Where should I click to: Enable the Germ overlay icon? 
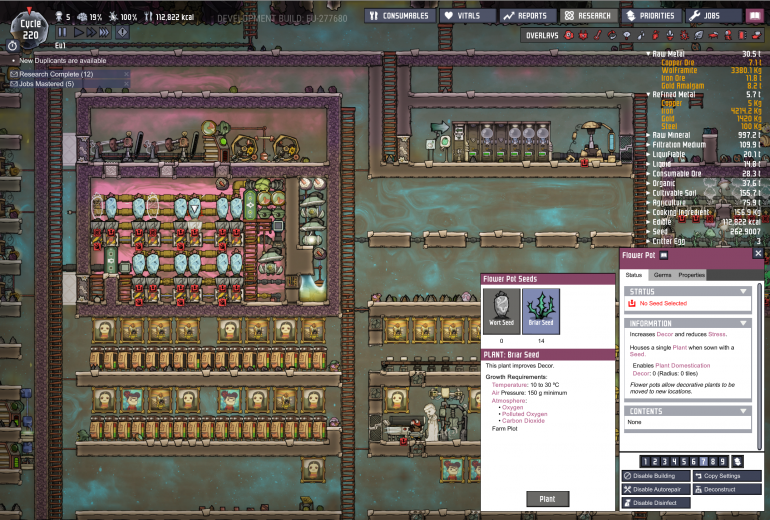[x=685, y=35]
